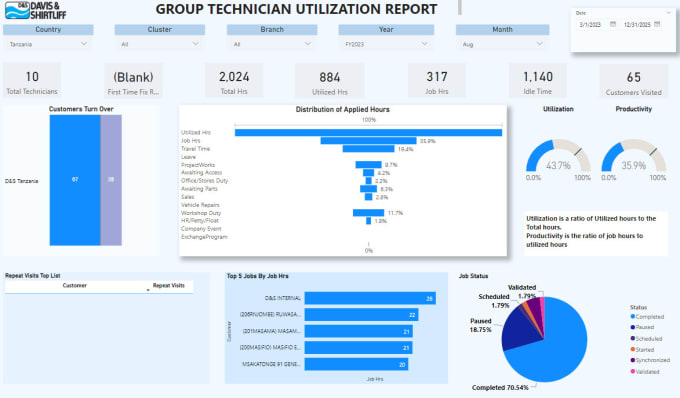Click the Customers Visited 65 card
The image size is (680, 398).
click(x=634, y=81)
